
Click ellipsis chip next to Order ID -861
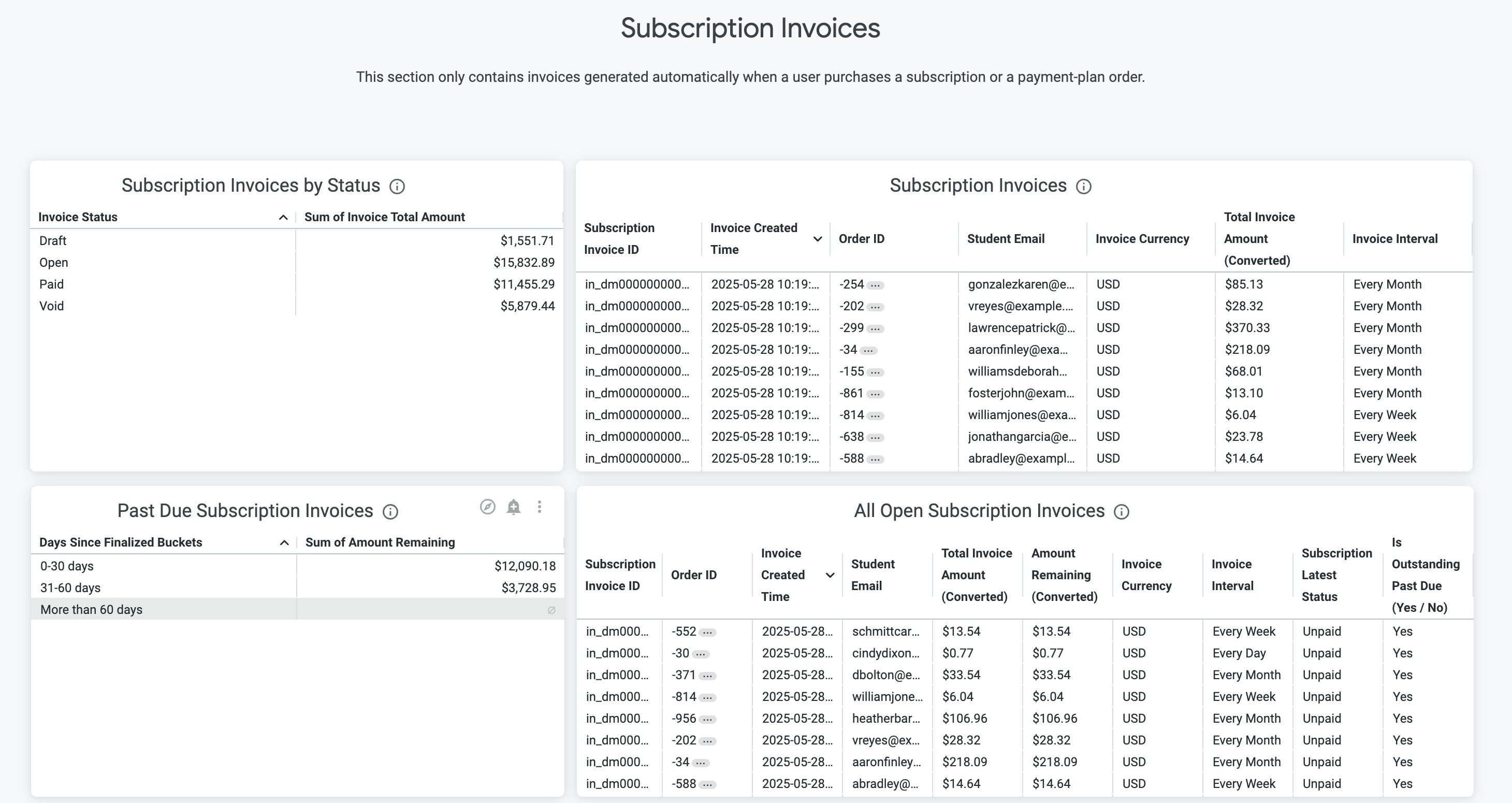point(875,394)
